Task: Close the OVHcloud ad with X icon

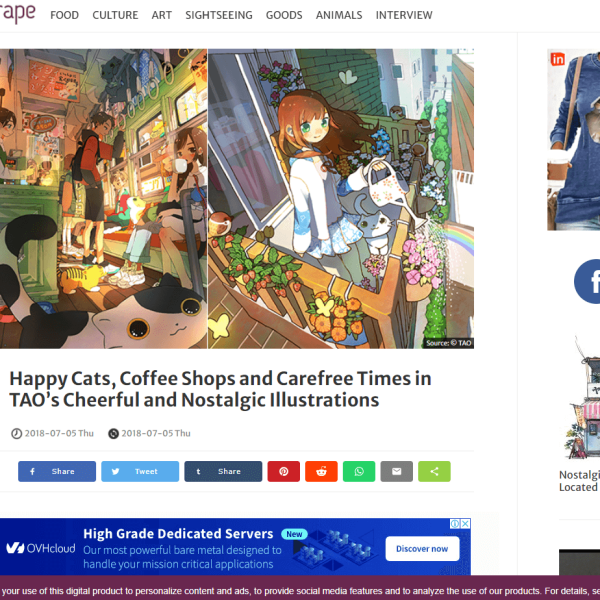Action: tap(465, 524)
